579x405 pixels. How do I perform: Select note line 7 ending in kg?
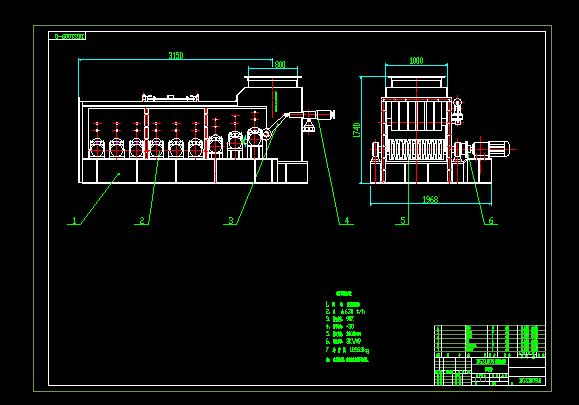tap(347, 350)
